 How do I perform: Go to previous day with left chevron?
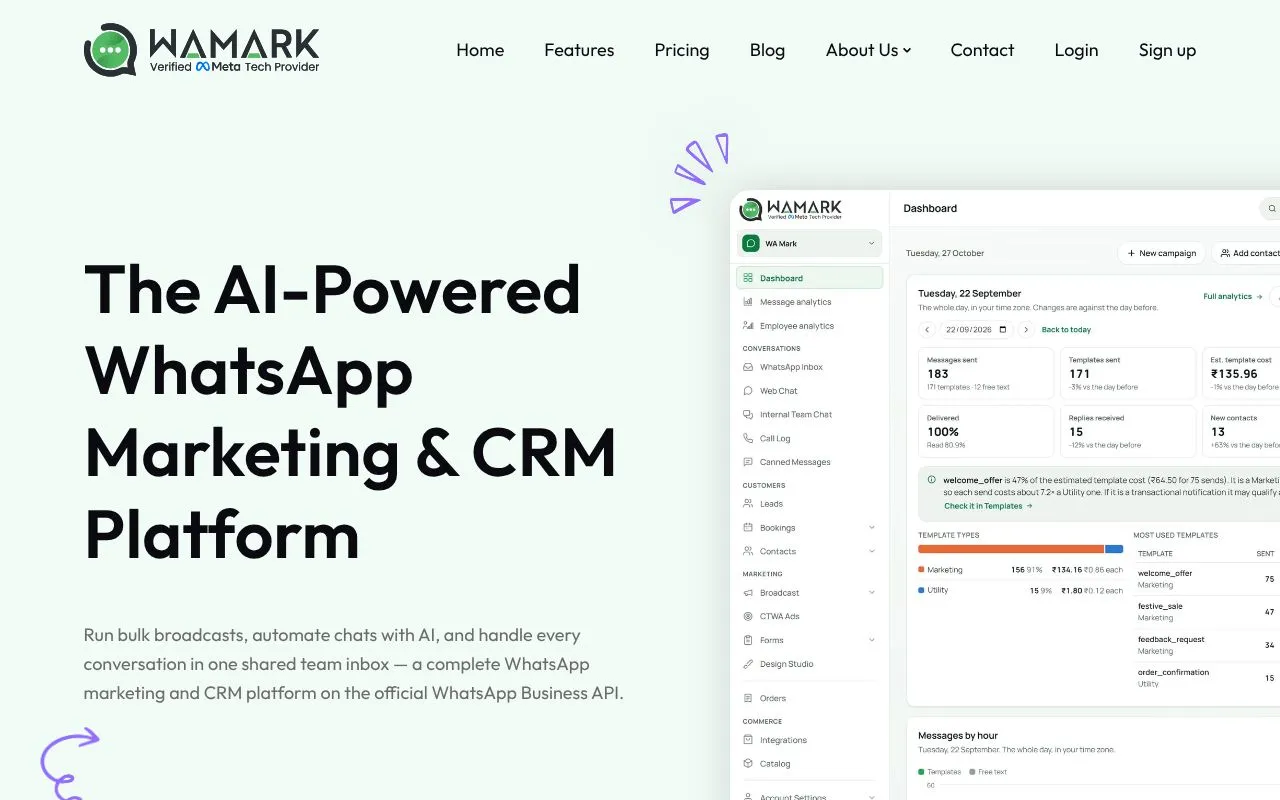coord(927,330)
